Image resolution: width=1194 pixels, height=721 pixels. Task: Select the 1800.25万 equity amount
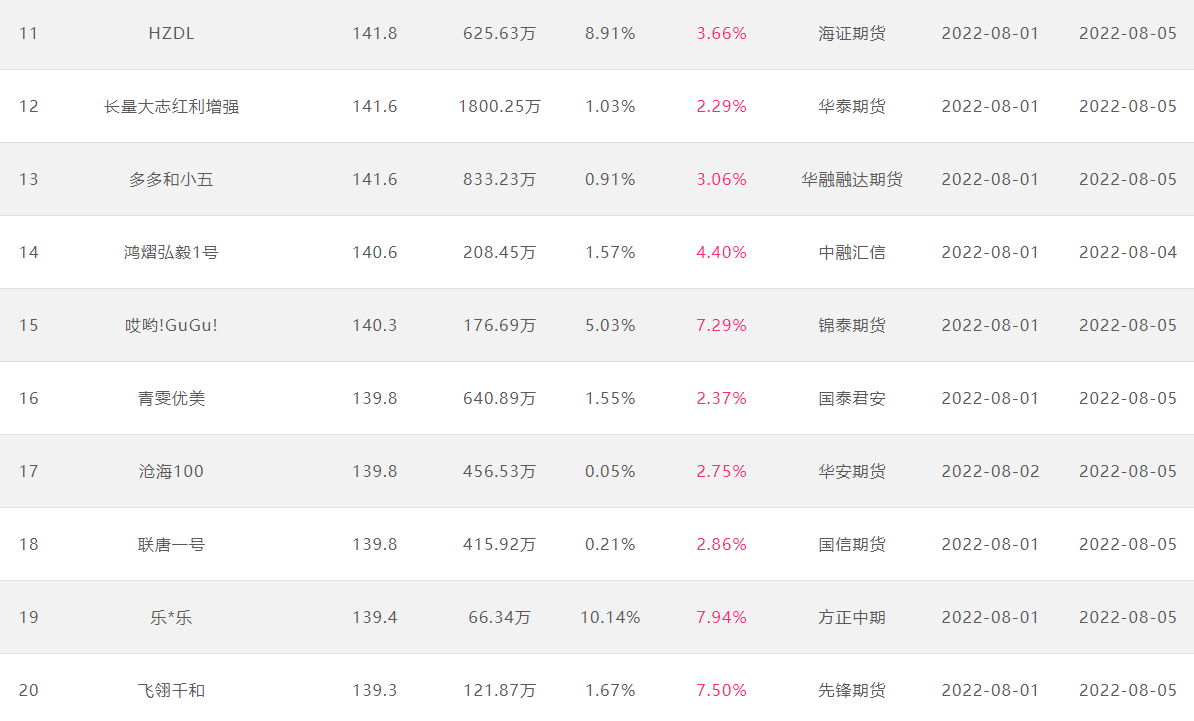click(x=500, y=107)
